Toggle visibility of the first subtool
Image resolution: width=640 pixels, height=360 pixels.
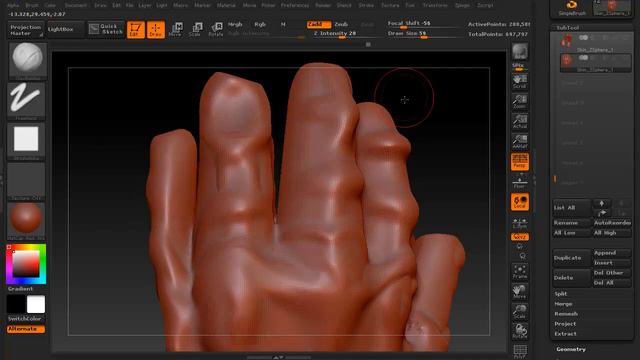click(584, 38)
